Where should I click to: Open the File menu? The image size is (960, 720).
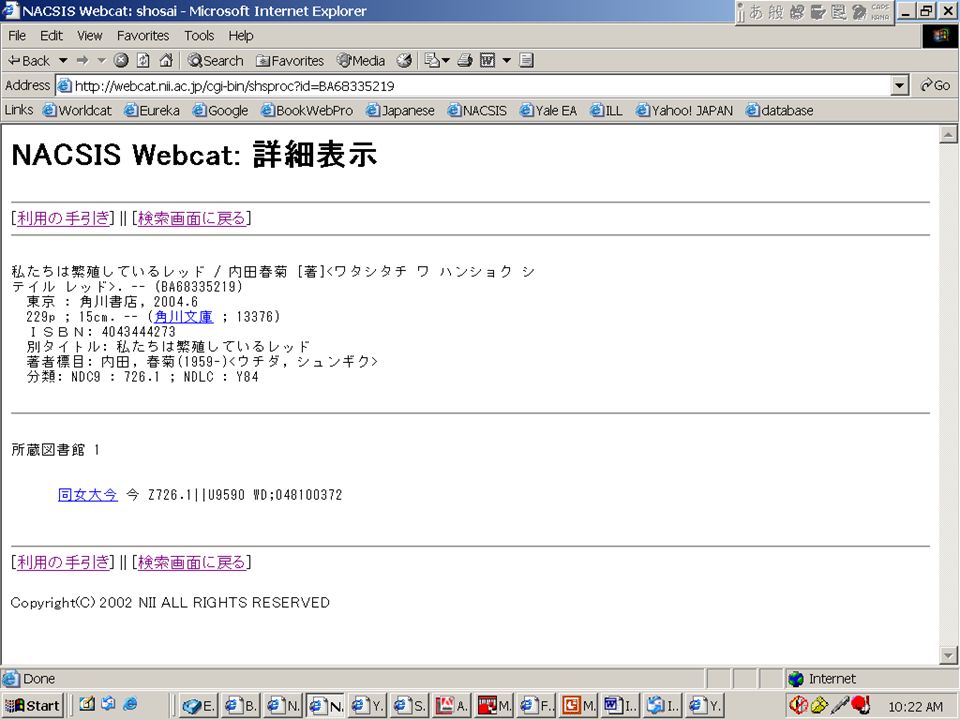click(x=17, y=36)
